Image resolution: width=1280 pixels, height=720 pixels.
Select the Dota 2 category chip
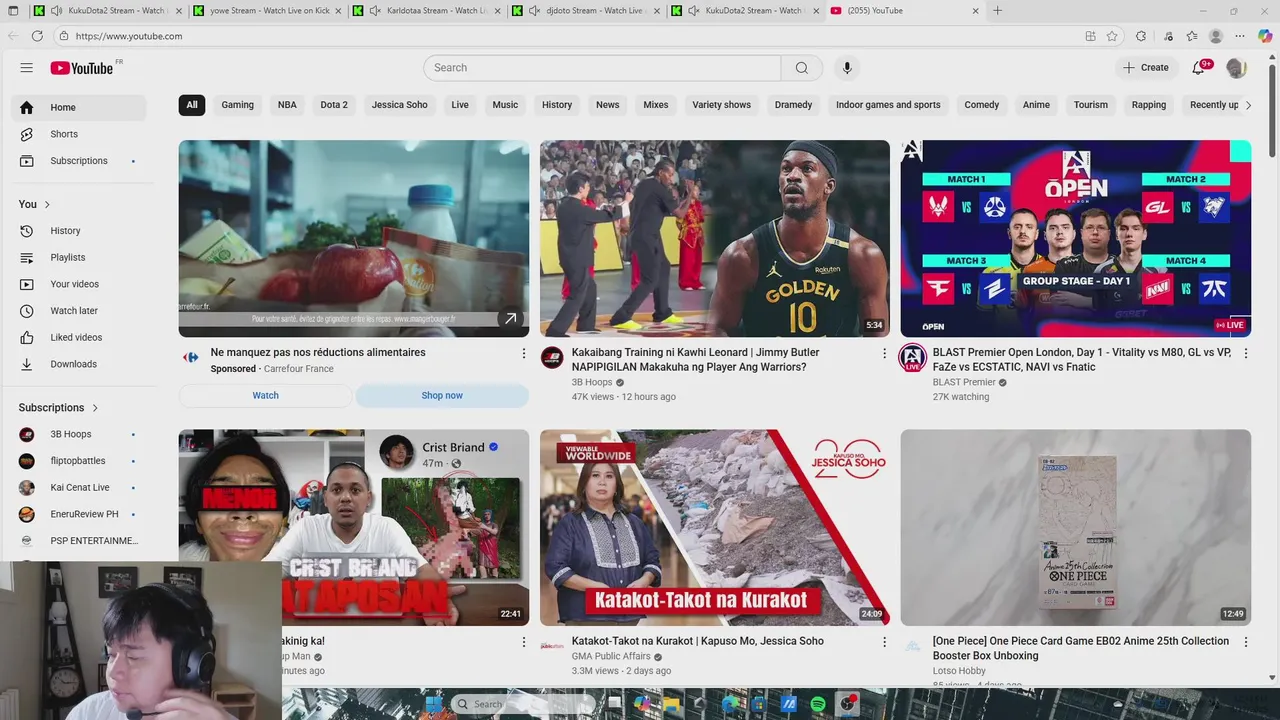pos(334,105)
